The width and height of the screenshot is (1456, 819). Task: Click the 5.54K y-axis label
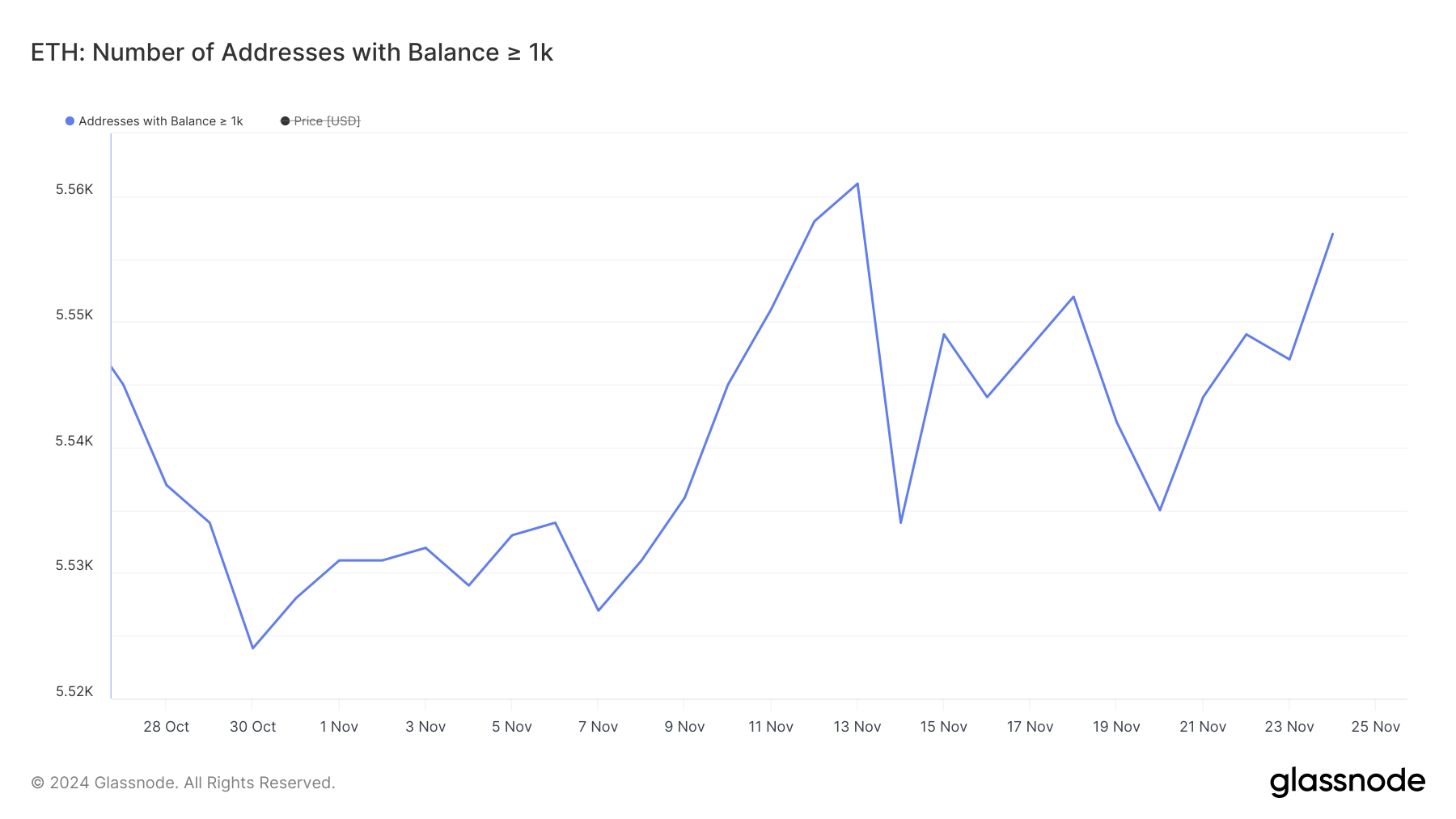coord(74,441)
